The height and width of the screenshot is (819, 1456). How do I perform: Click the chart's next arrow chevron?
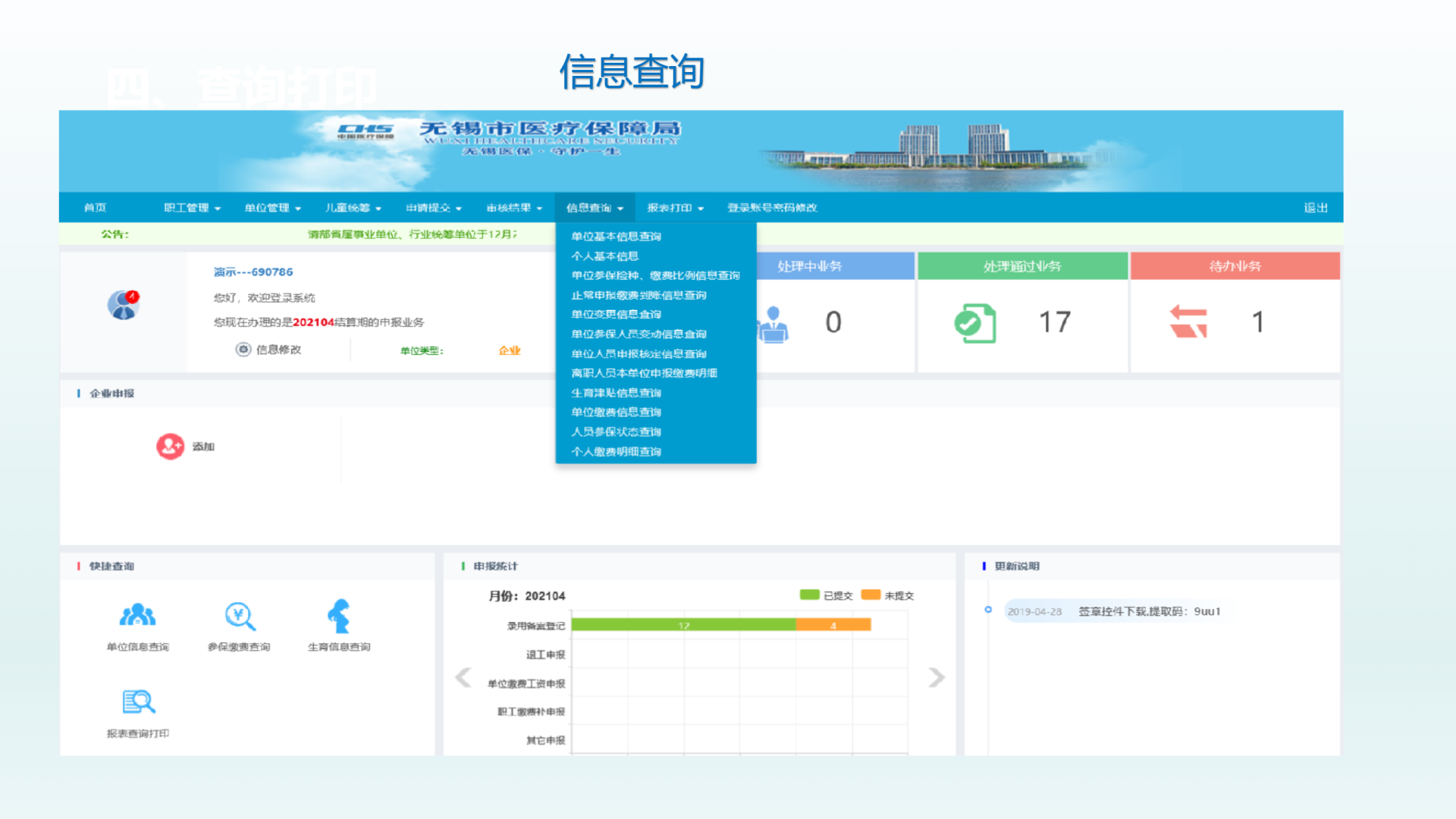point(937,677)
